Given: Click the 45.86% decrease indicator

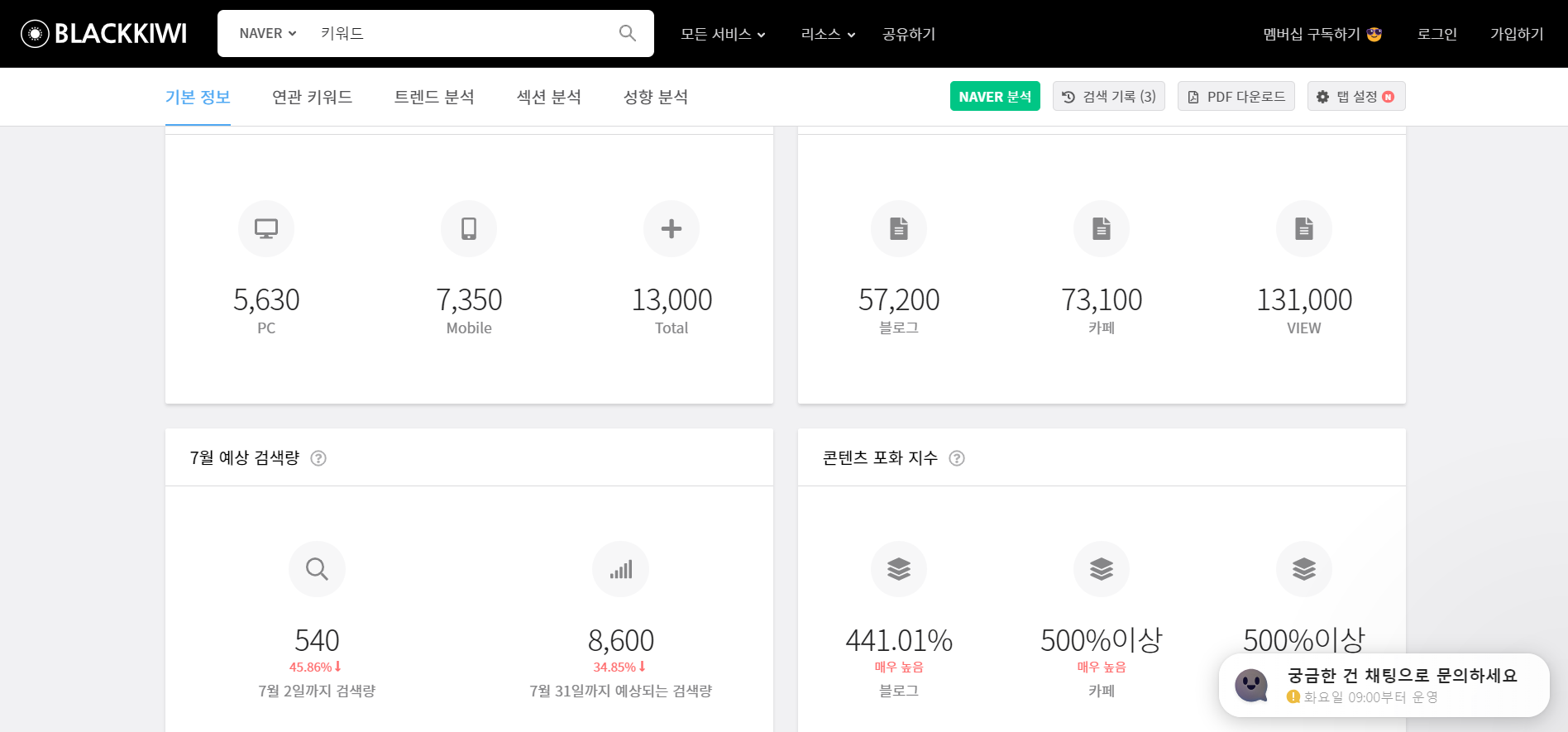Looking at the screenshot, I should [315, 667].
